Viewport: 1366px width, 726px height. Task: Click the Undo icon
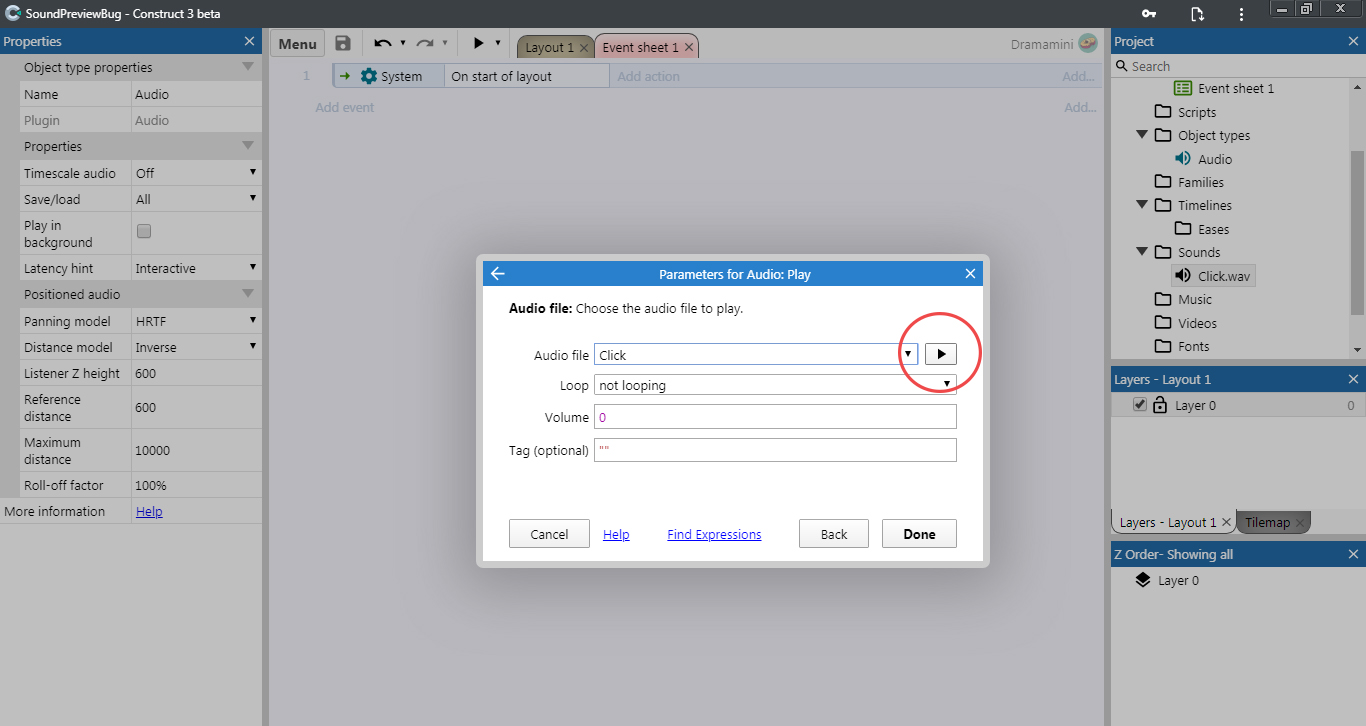pos(380,43)
